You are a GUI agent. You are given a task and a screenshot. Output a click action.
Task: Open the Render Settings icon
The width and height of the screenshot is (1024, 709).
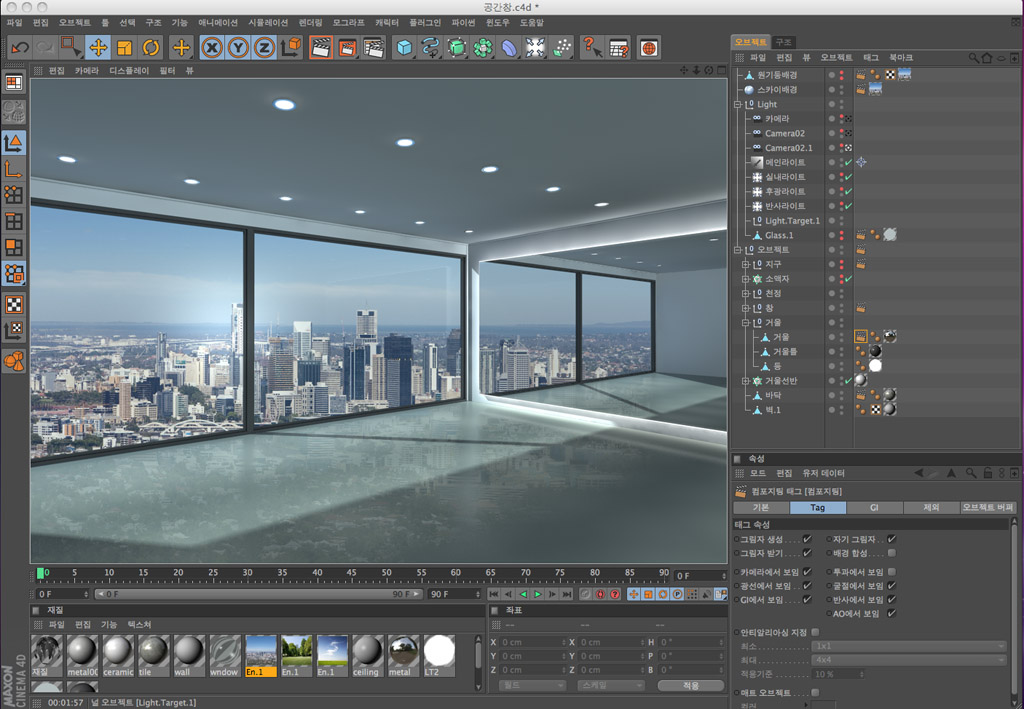[374, 47]
